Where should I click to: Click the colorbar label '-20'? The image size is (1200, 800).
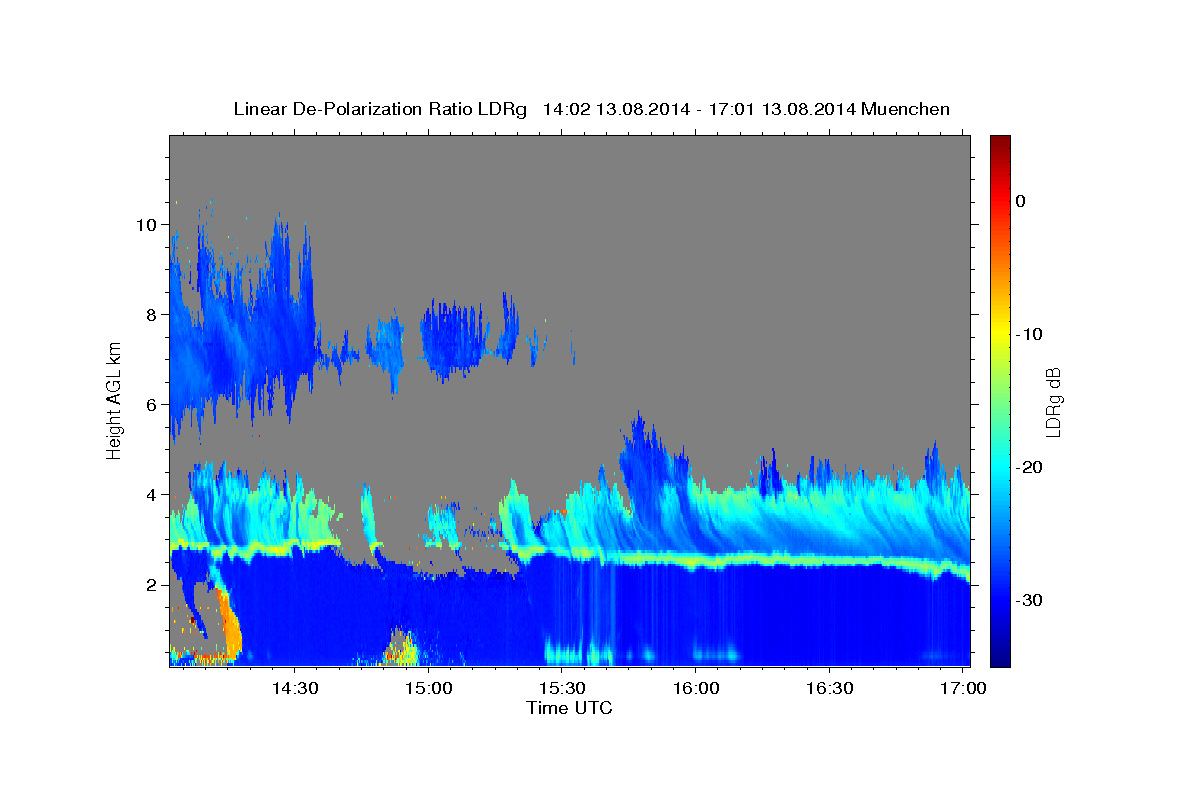pos(1029,467)
